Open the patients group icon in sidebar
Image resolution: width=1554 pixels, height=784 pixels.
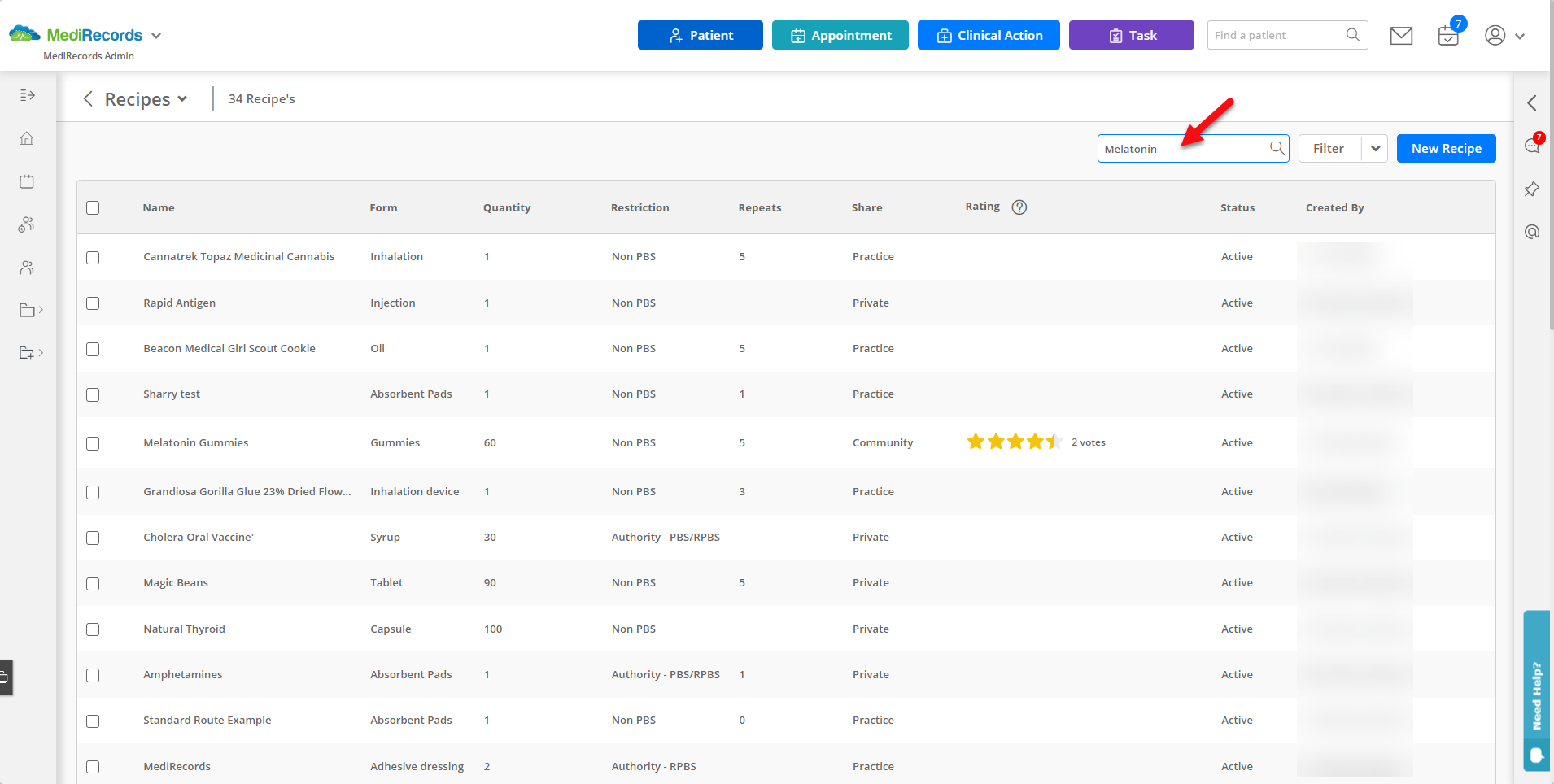(27, 224)
